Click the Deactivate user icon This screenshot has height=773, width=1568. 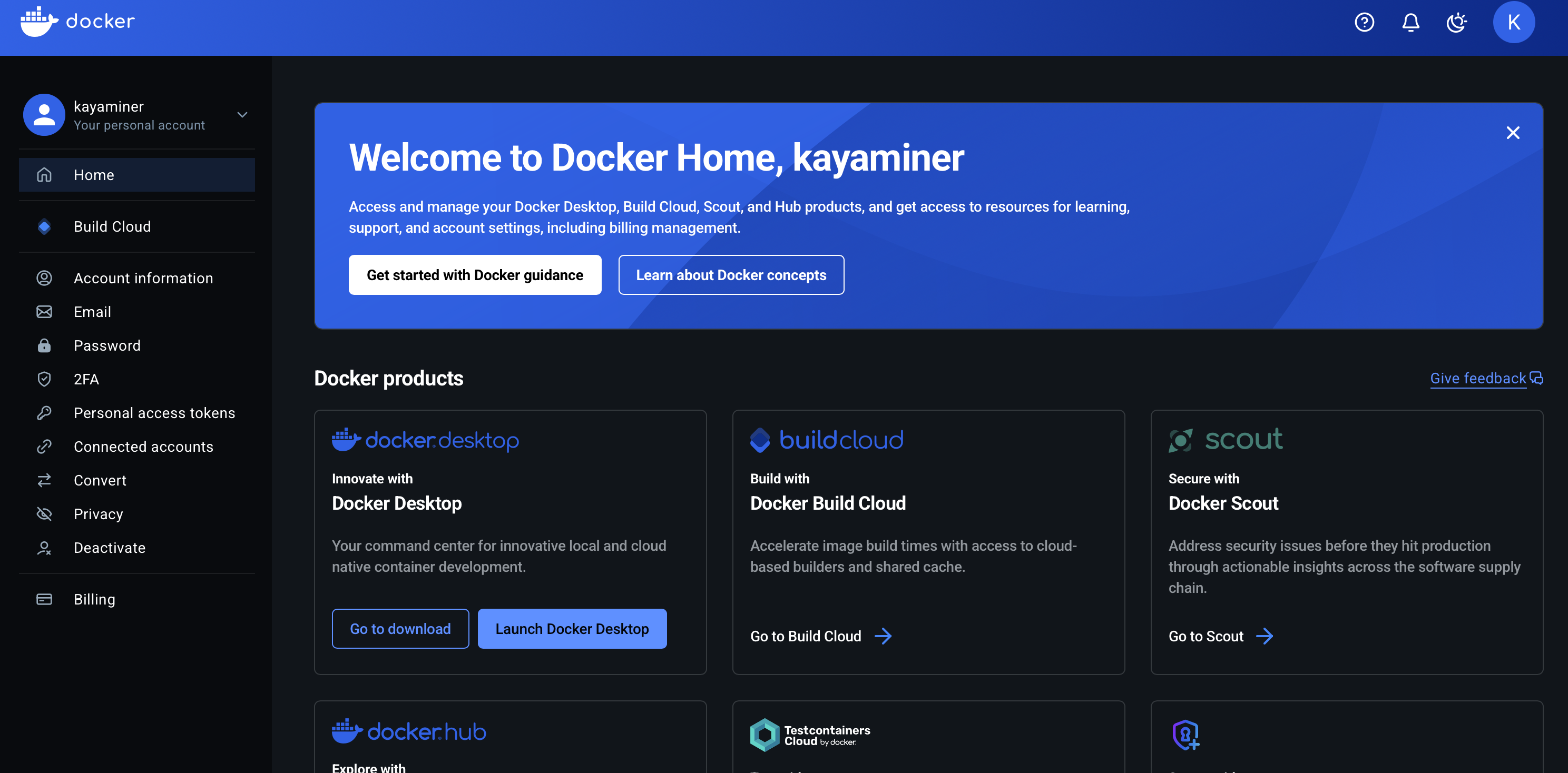(44, 548)
